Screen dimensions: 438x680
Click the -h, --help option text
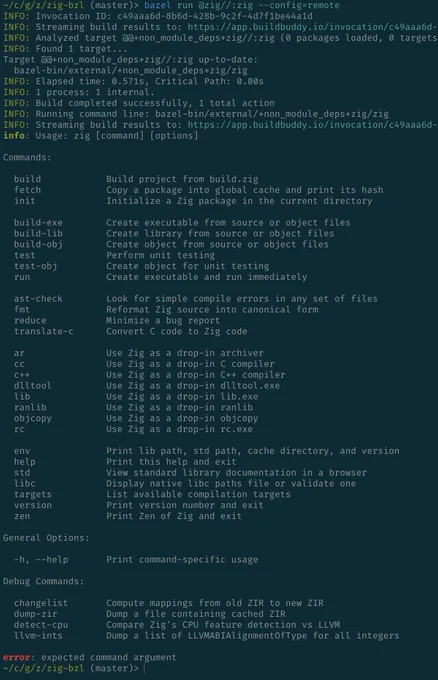(x=41, y=559)
